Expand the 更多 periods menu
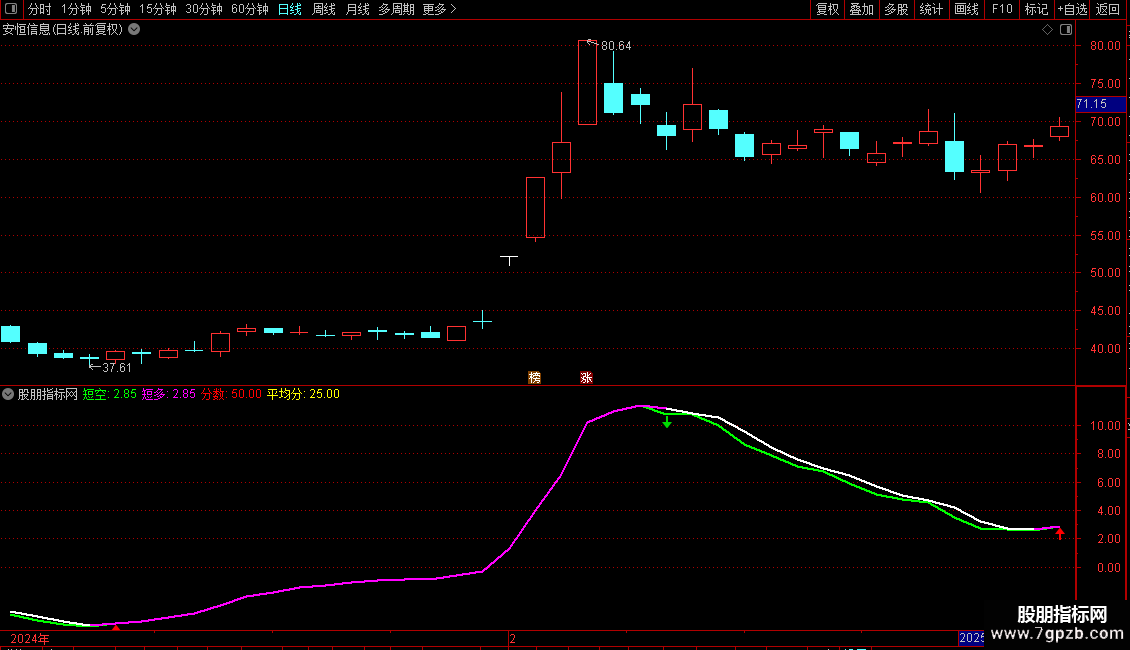Screen dimensions: 1130x650 point(440,9)
